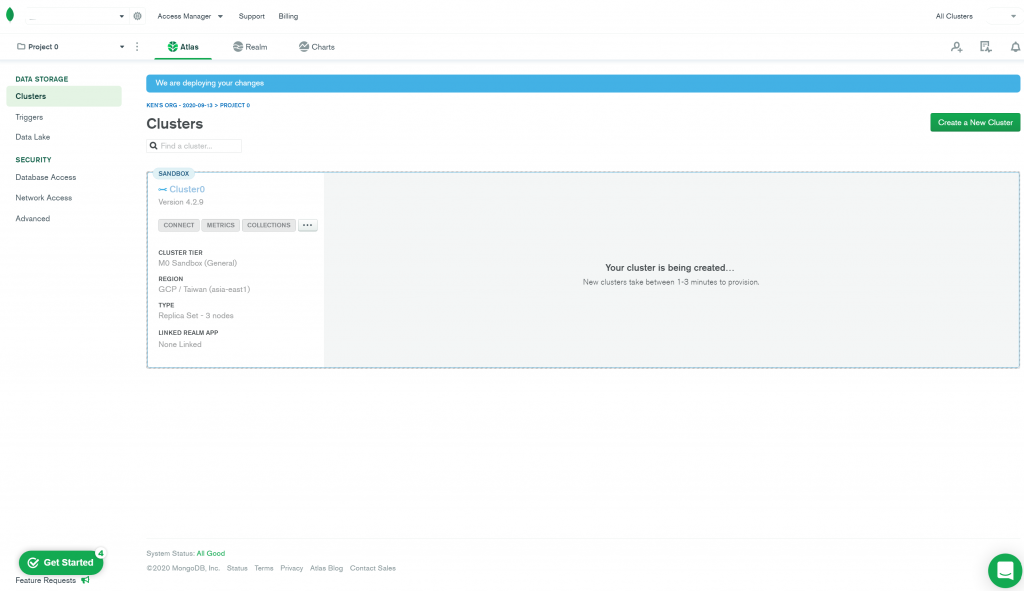
Task: Open the Access Manager dropdown
Action: 189,16
